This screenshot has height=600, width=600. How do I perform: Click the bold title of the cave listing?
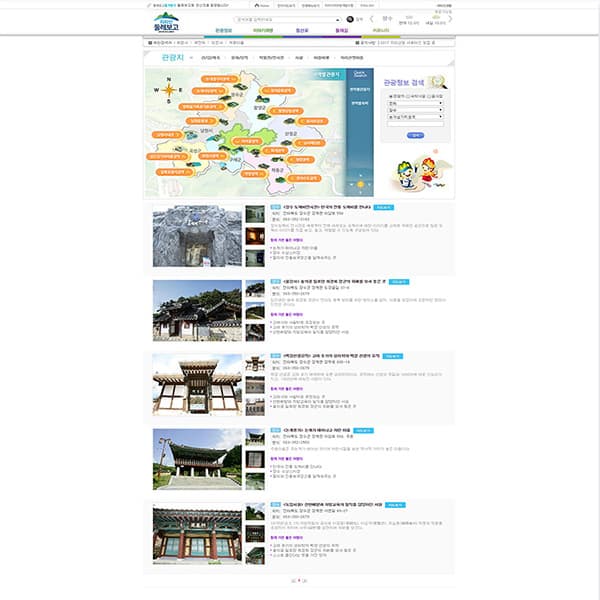coord(327,207)
